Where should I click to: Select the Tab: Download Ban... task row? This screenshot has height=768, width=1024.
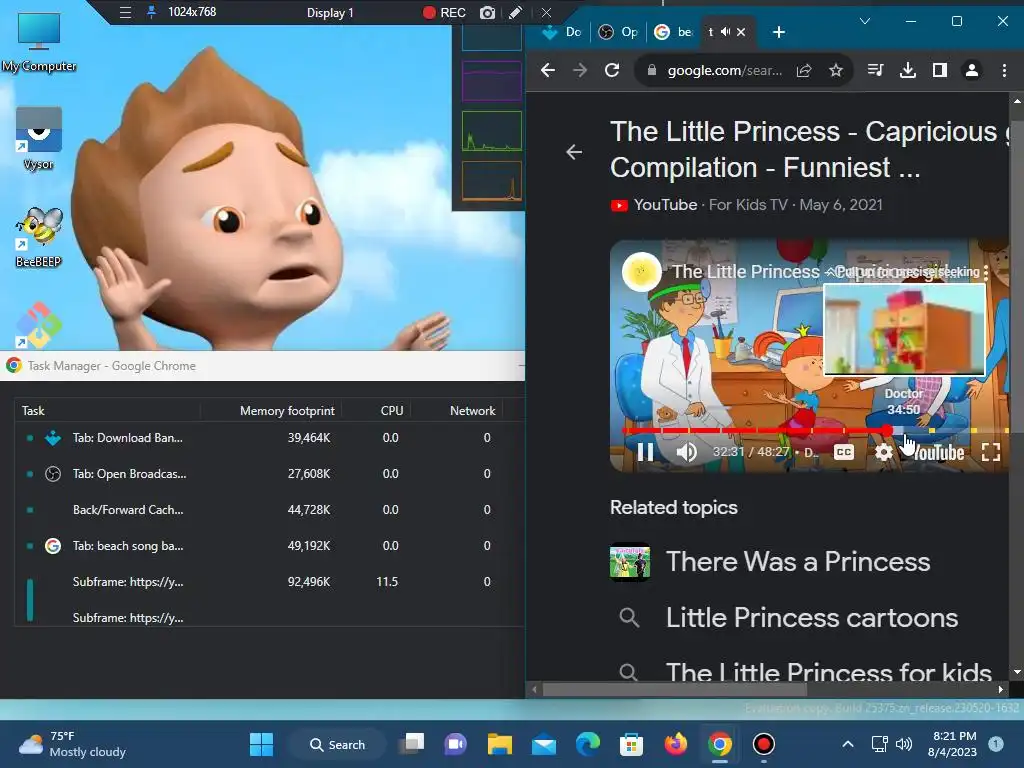(x=269, y=438)
